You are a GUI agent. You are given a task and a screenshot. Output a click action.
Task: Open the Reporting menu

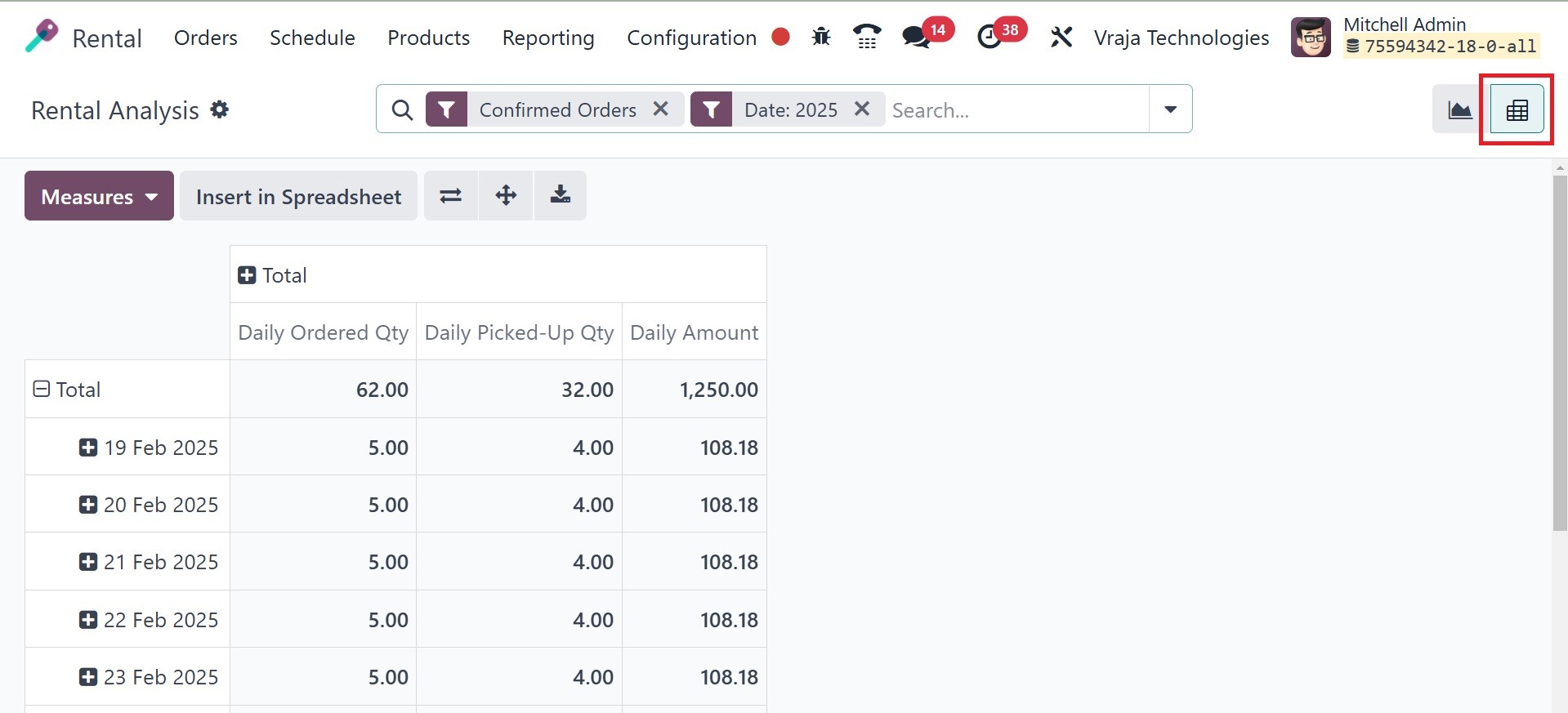pos(548,38)
